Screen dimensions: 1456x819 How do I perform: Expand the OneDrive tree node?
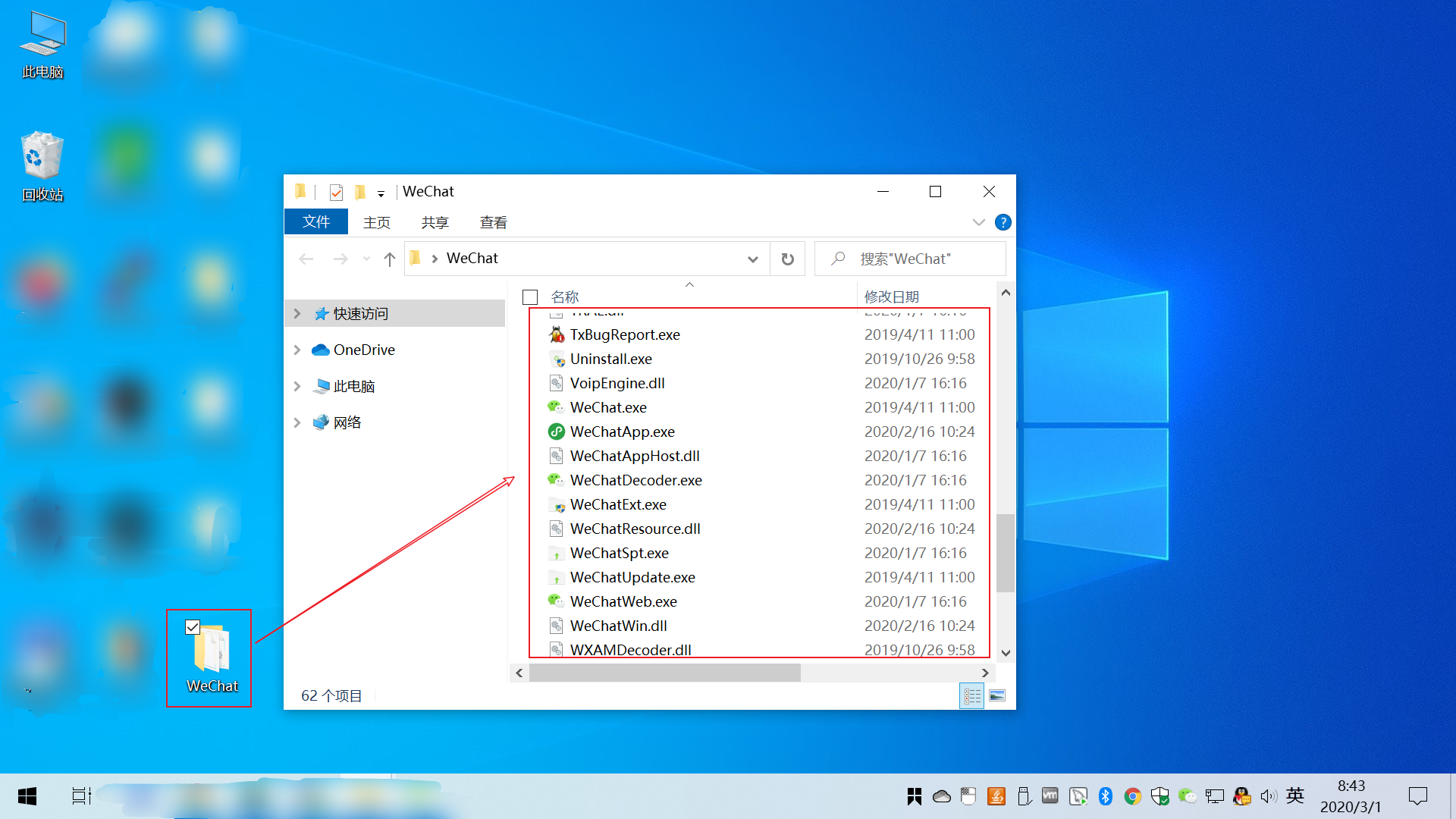(x=297, y=350)
